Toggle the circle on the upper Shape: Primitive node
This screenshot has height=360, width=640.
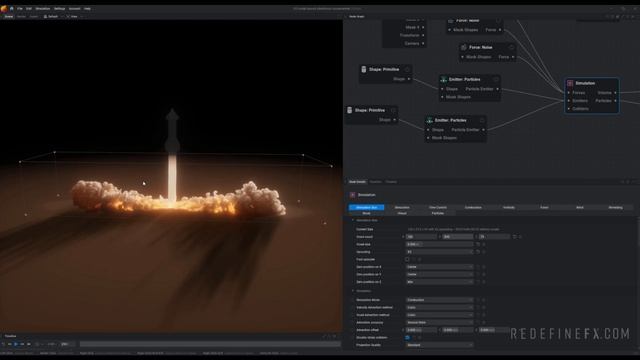(x=407, y=69)
